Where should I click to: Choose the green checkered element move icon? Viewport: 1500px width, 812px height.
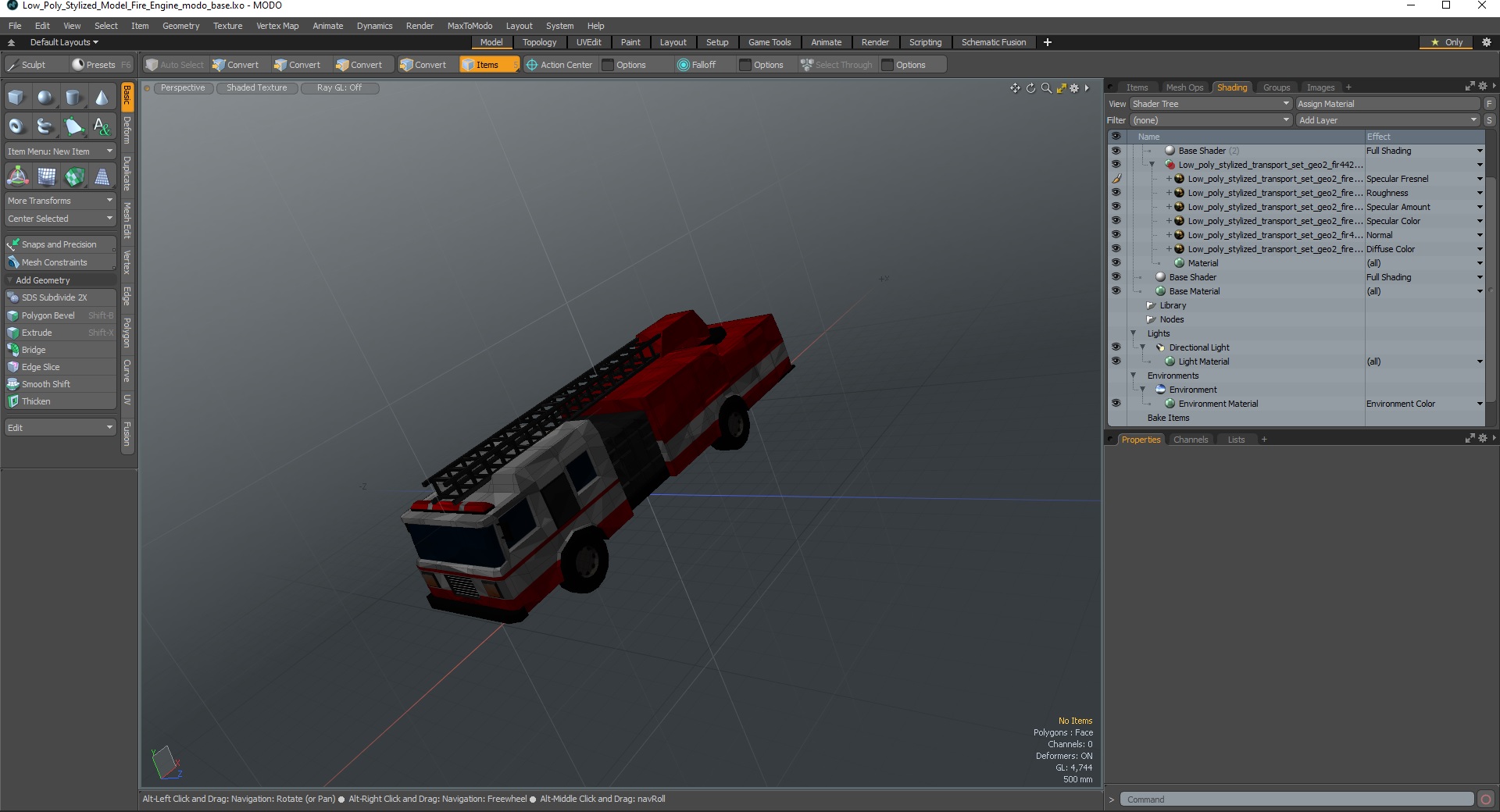[74, 176]
